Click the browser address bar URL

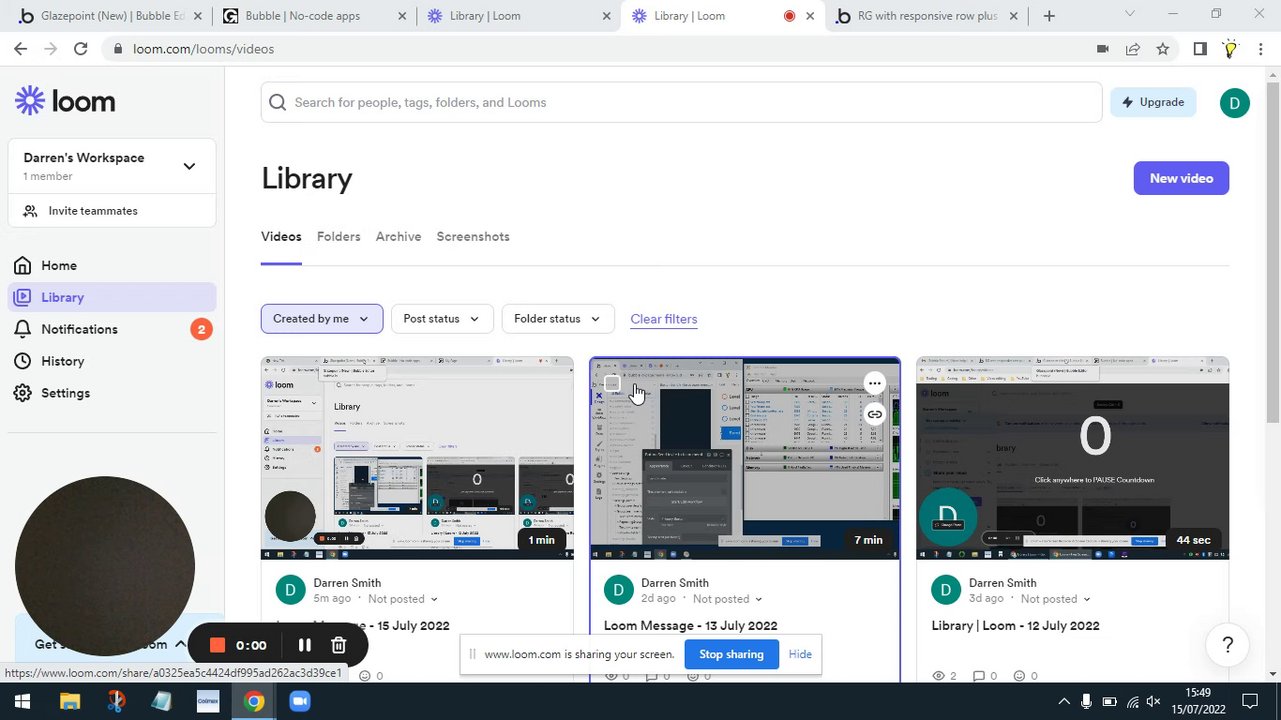204,49
